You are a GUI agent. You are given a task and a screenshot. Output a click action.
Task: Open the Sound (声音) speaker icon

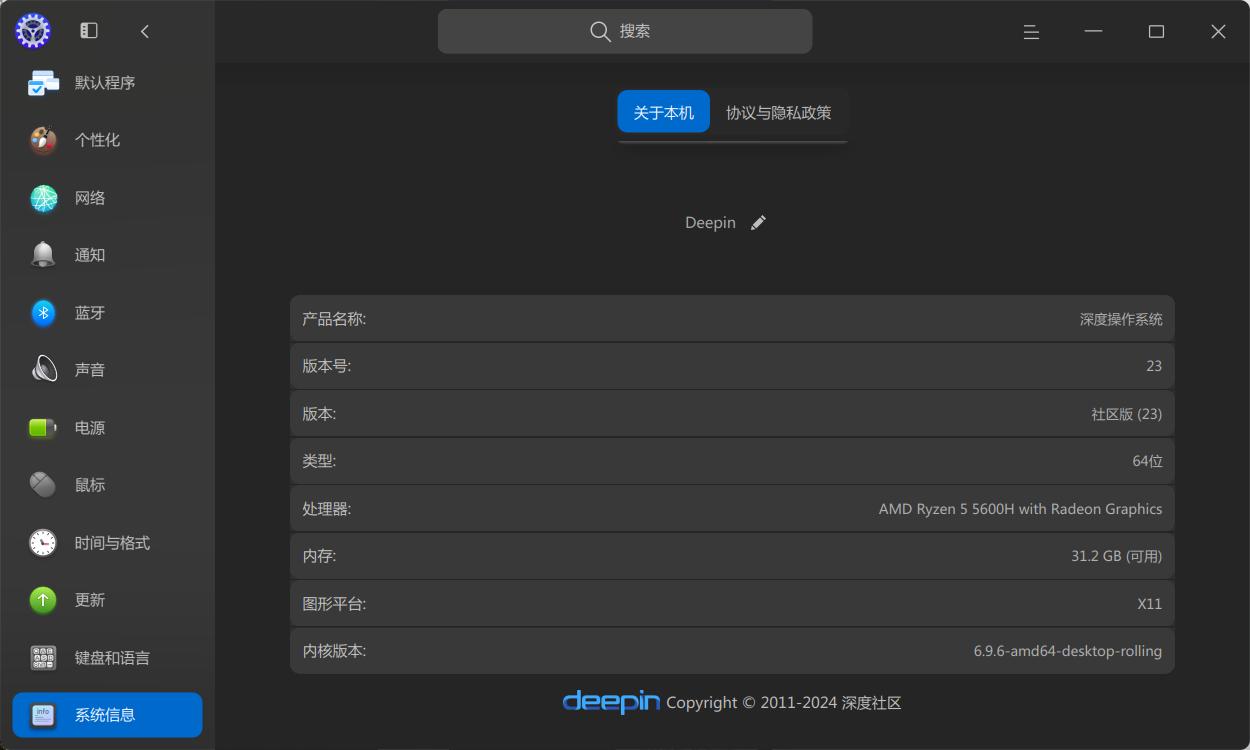click(x=43, y=370)
